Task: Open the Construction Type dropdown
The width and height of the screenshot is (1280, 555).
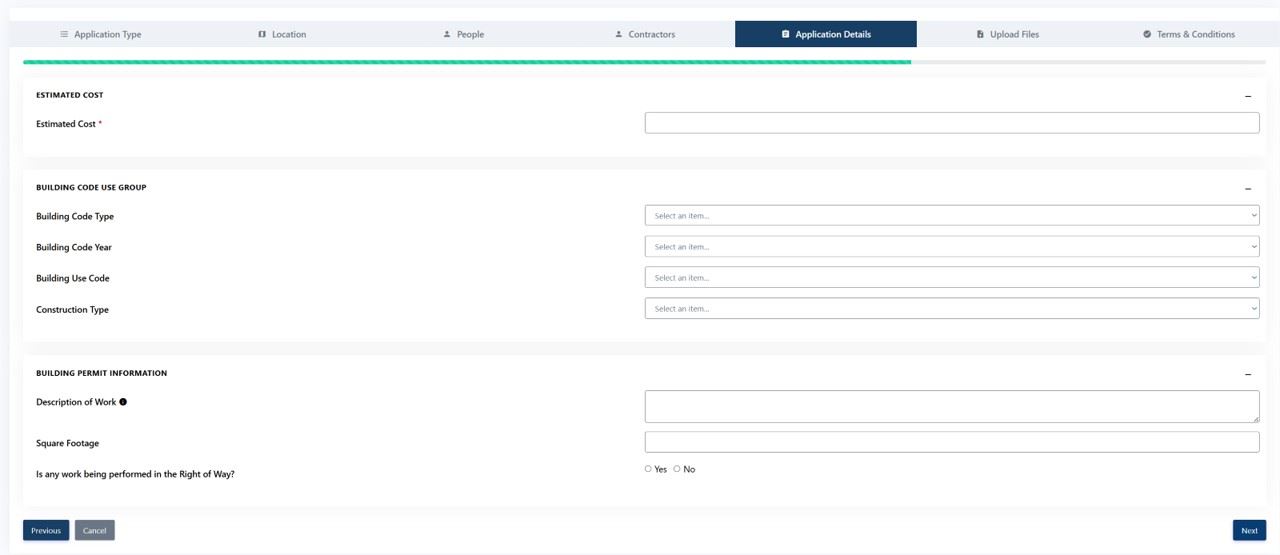Action: tap(951, 309)
